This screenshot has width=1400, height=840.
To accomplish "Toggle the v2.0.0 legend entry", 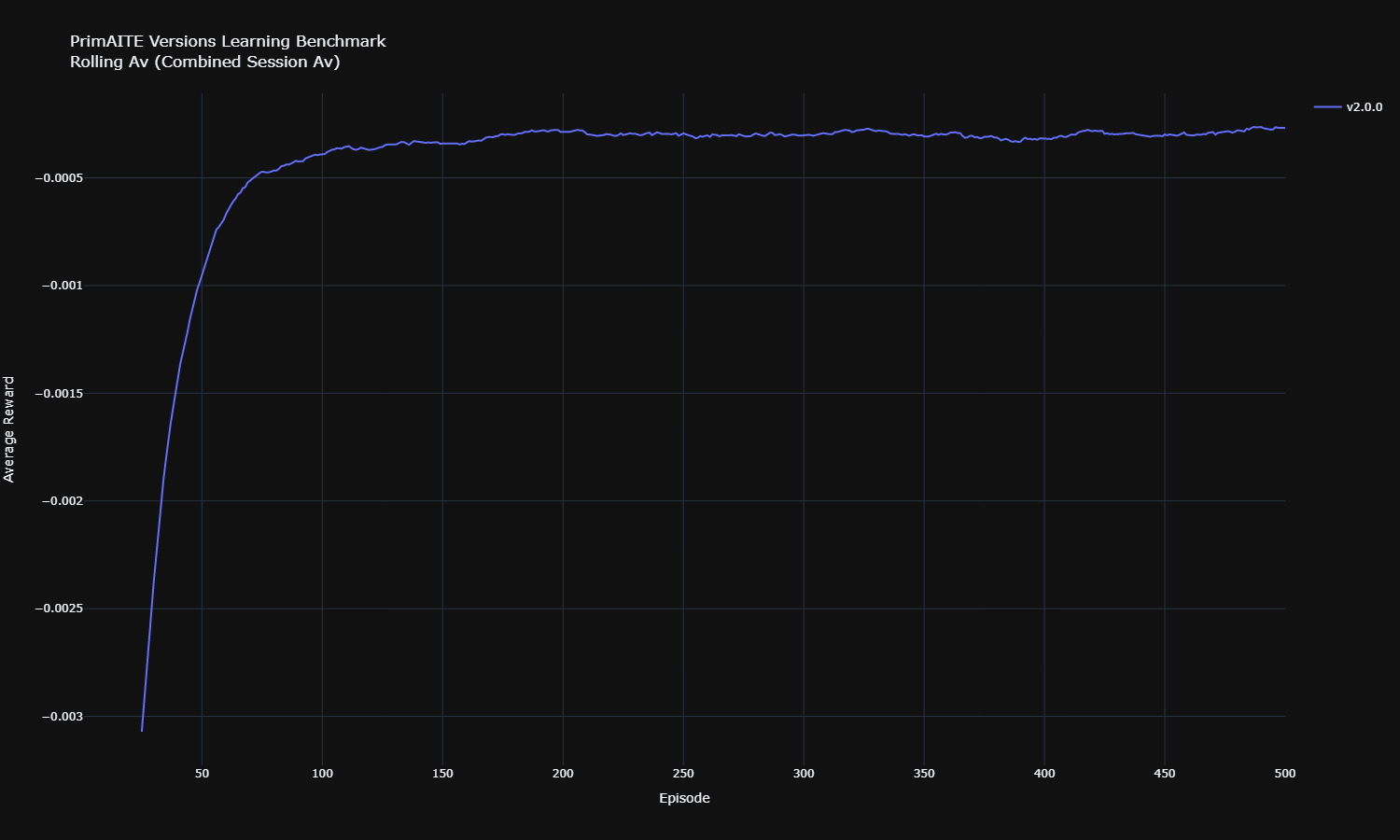I will (1364, 107).
